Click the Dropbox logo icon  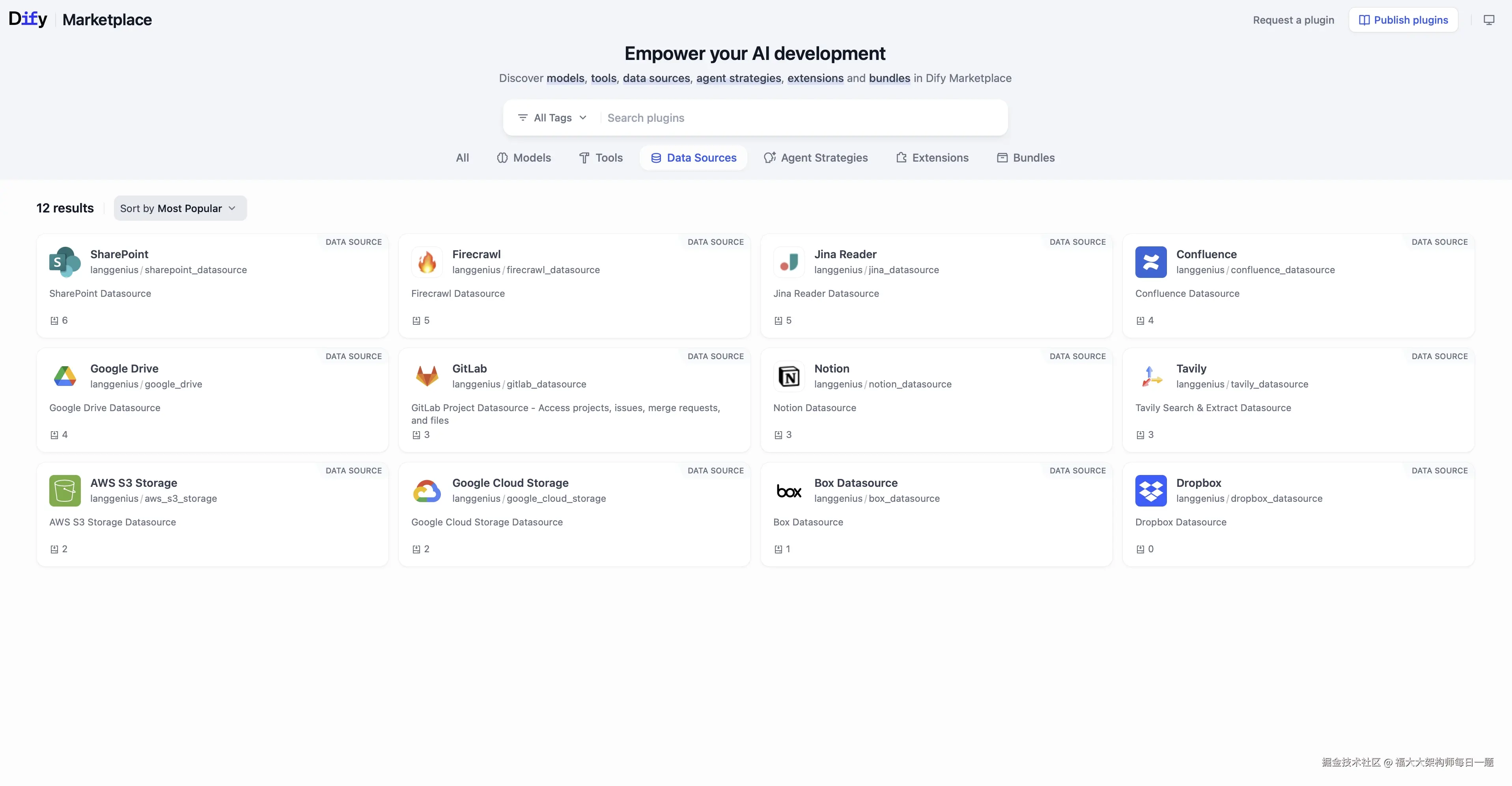tap(1150, 490)
